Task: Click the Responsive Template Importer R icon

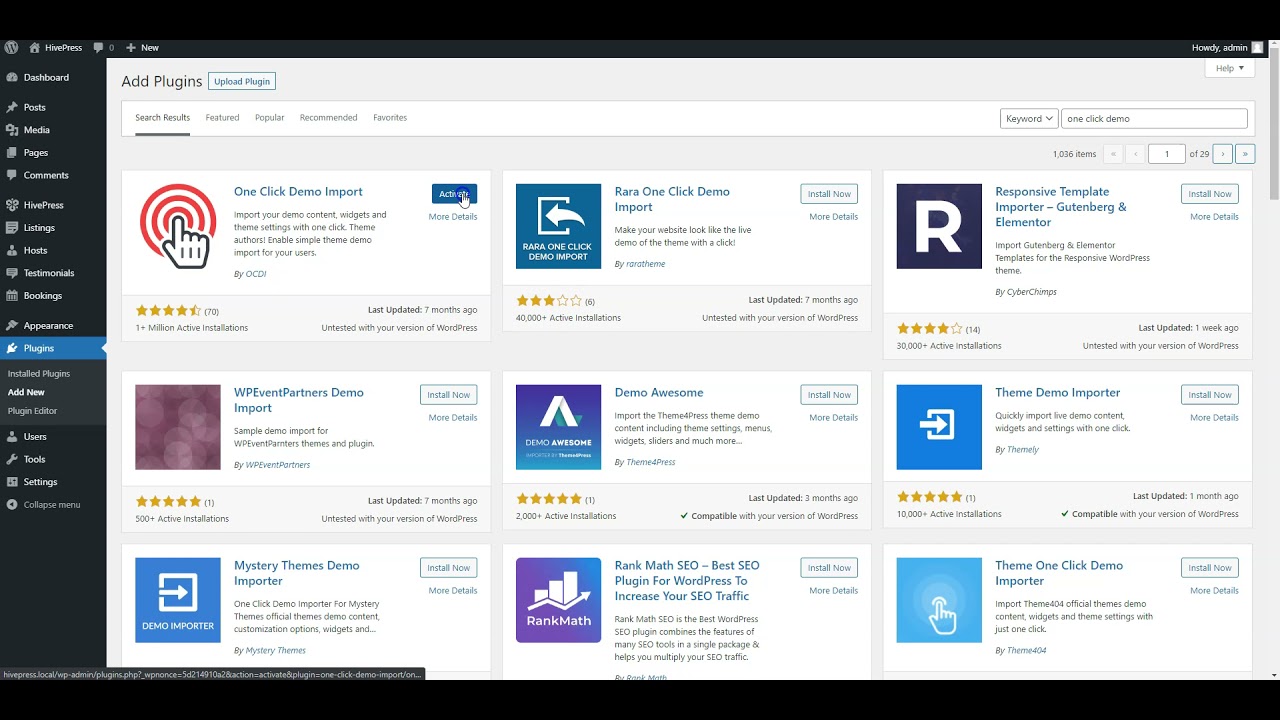Action: pos(939,226)
